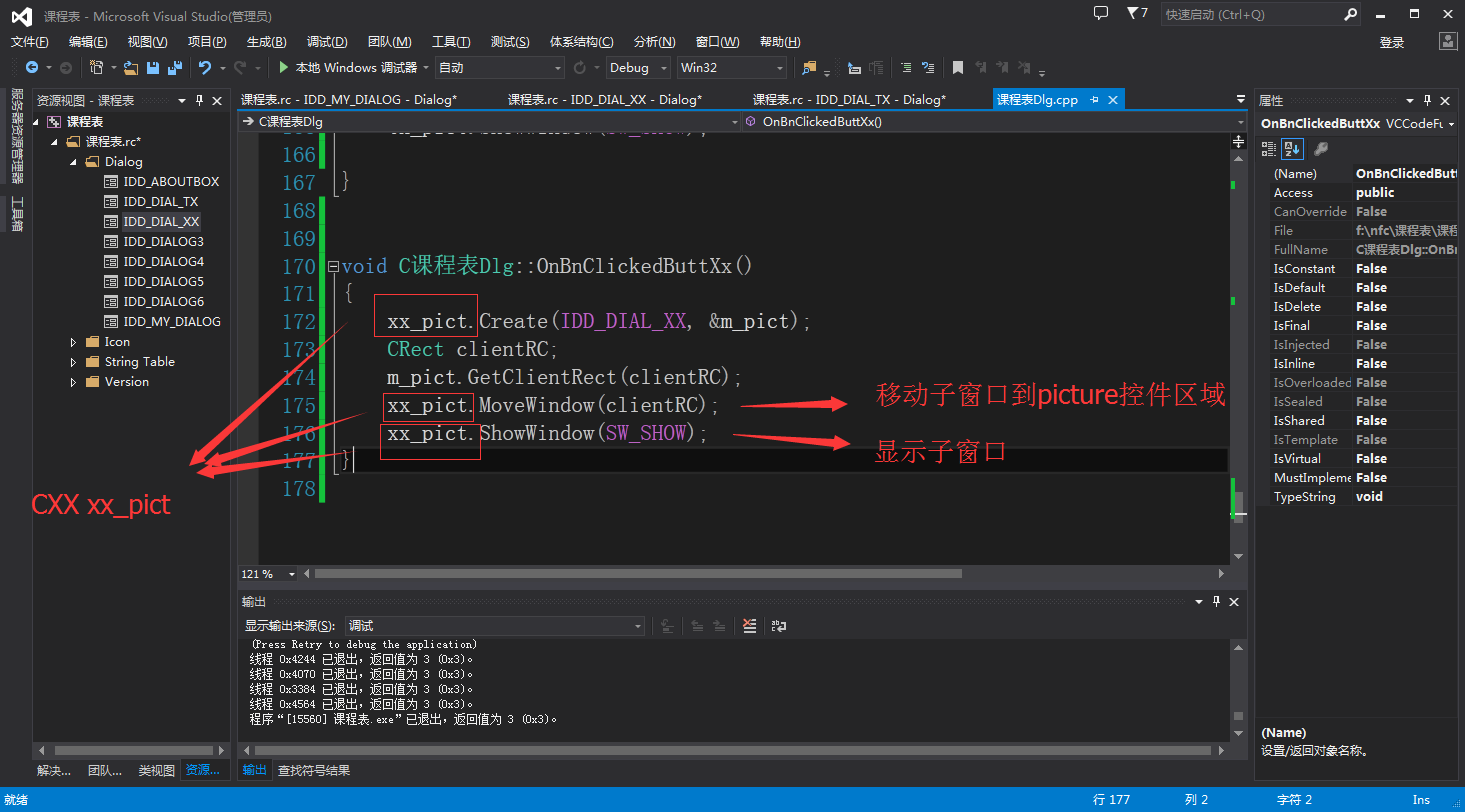Collapse OnBnClickedButtXx function outline toggle
The width and height of the screenshot is (1465, 812).
click(x=333, y=267)
